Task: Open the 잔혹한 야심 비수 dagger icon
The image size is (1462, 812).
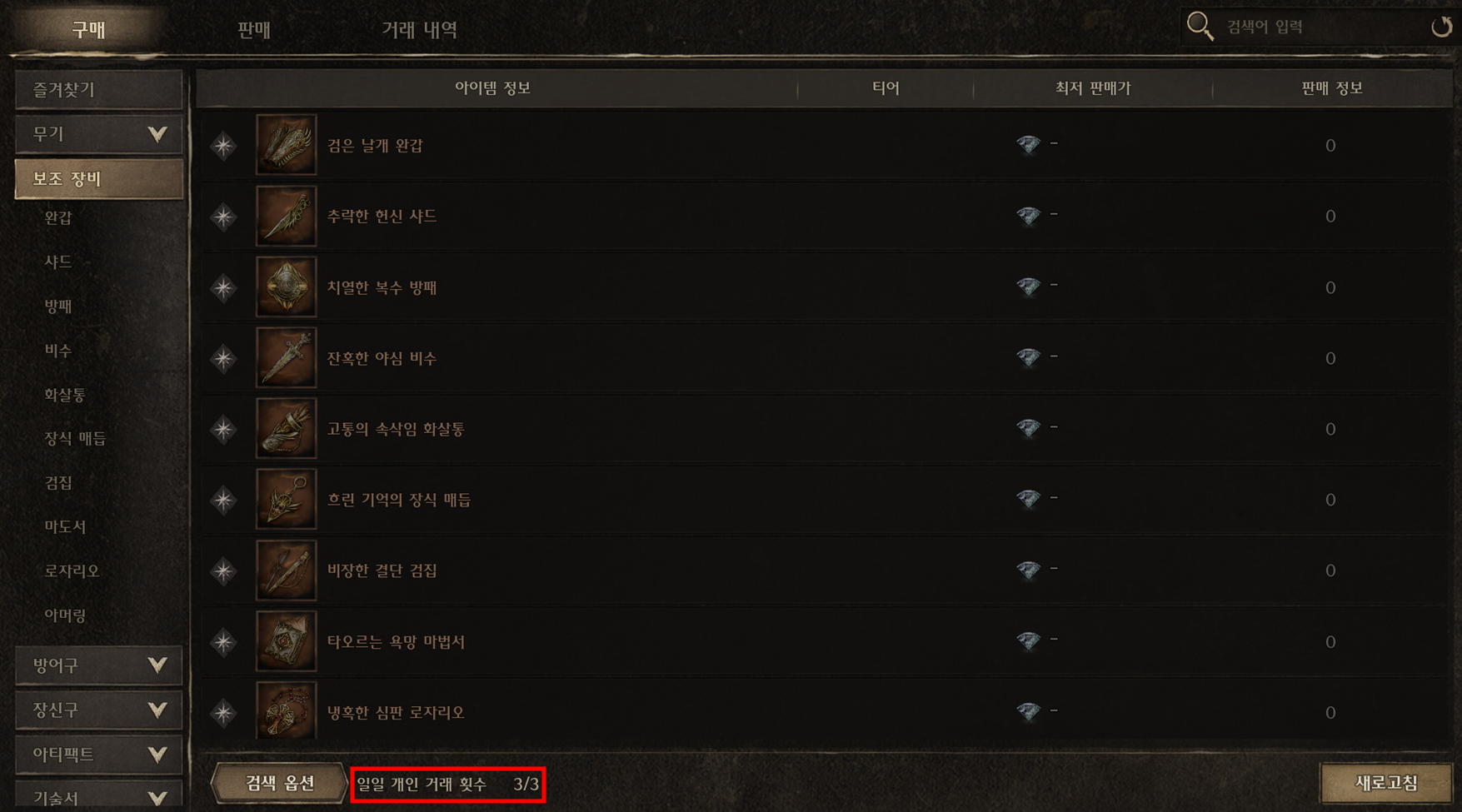Action: click(286, 357)
